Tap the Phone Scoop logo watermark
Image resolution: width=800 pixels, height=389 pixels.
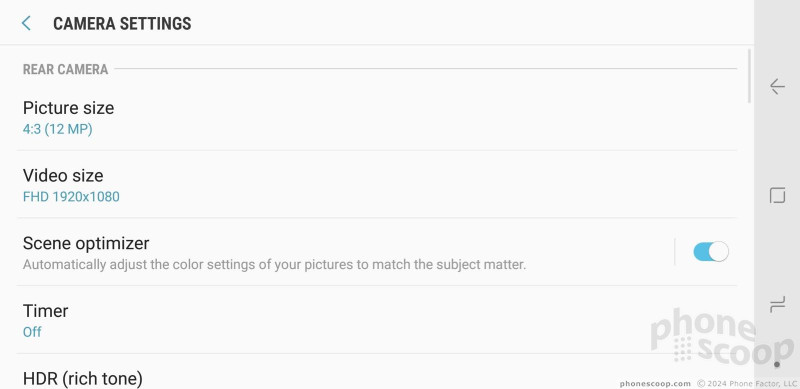tap(722, 337)
